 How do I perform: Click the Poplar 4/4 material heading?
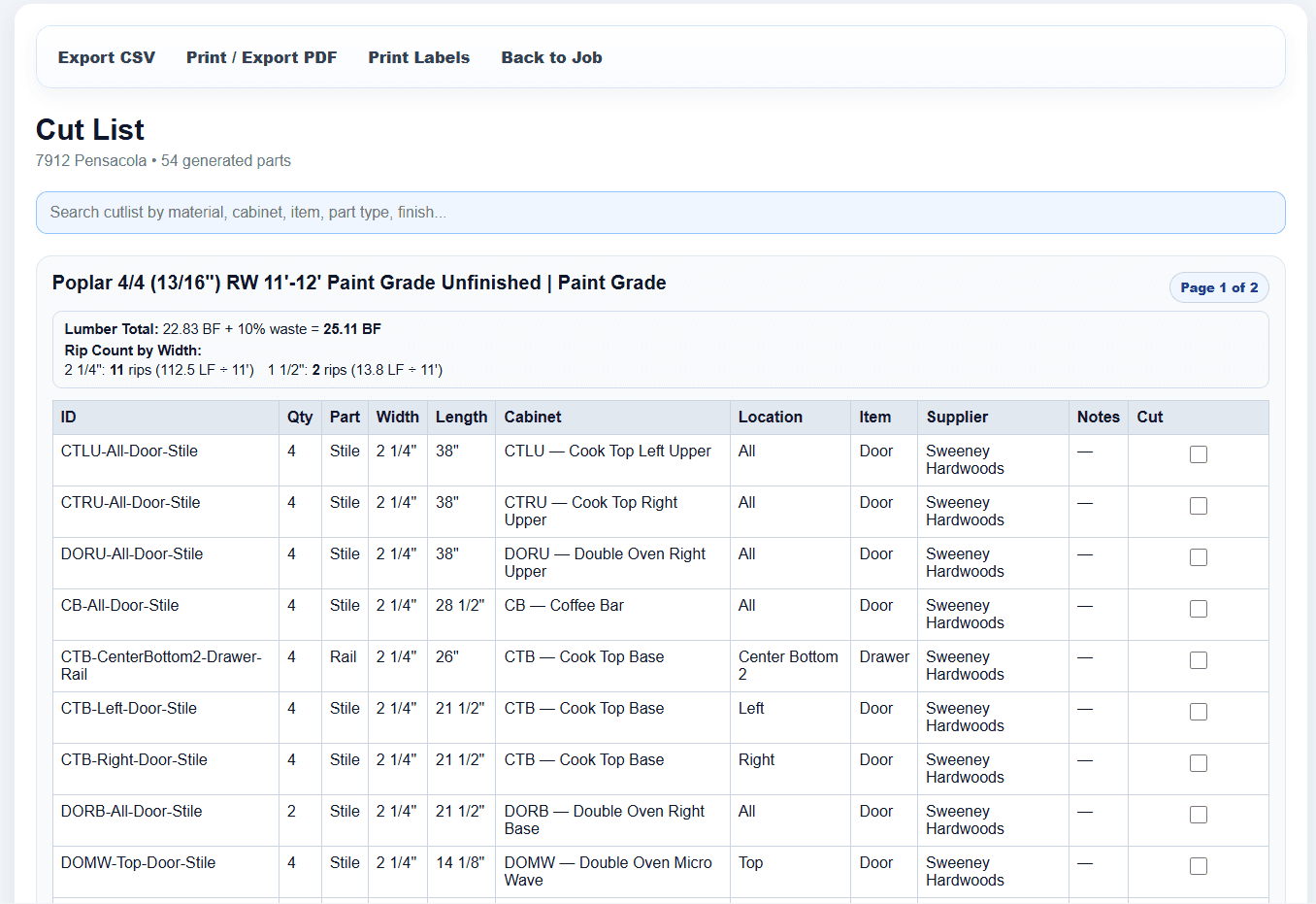(x=359, y=283)
